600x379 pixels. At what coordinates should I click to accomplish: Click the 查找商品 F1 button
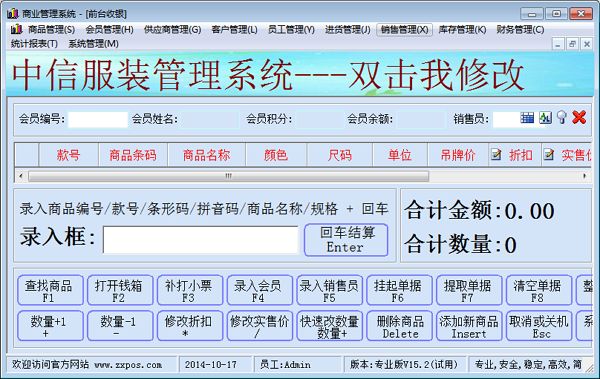click(x=50, y=290)
